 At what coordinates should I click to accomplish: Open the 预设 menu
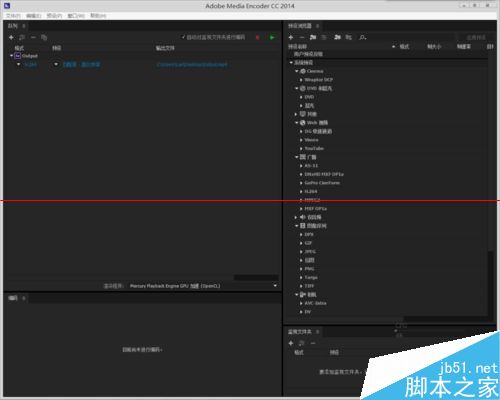(54, 16)
